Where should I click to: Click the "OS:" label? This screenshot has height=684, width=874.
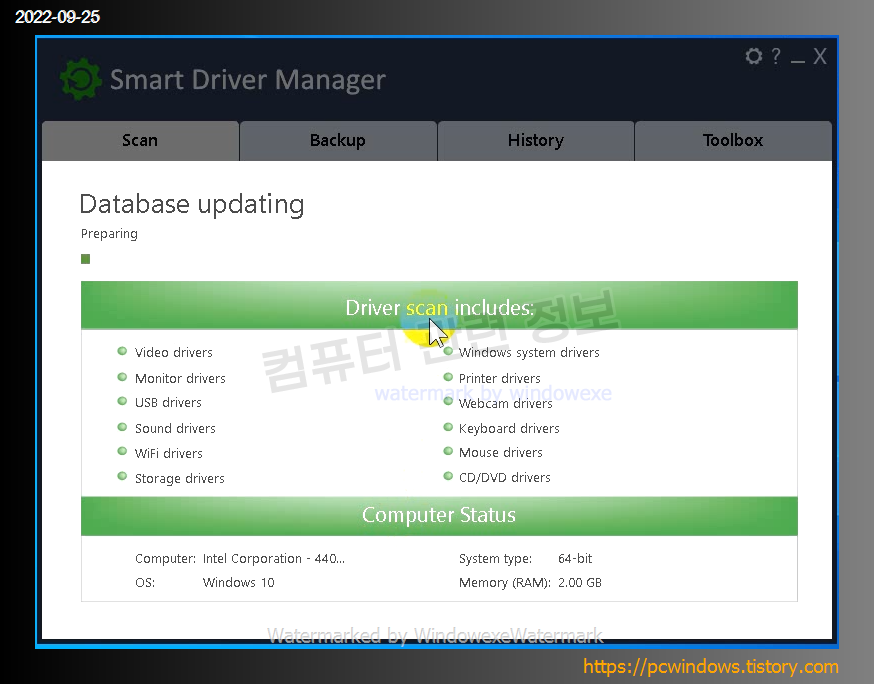coord(145,583)
